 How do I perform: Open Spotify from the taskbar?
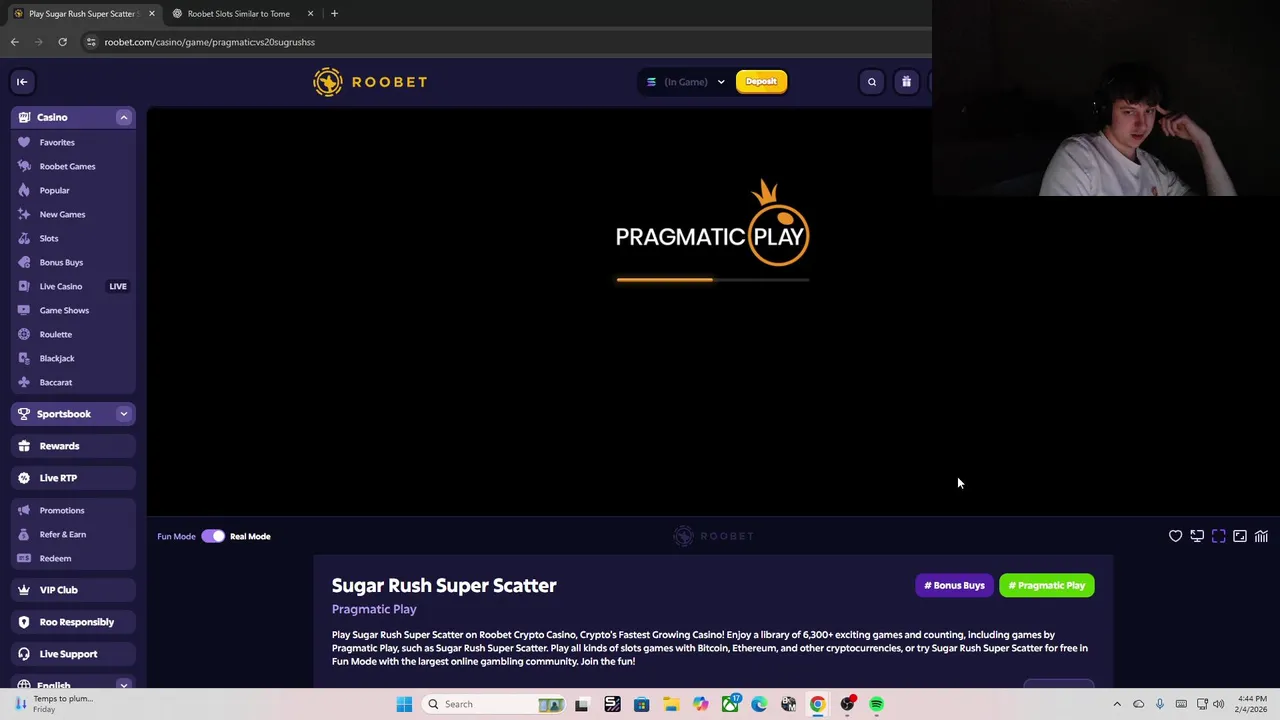click(x=876, y=704)
